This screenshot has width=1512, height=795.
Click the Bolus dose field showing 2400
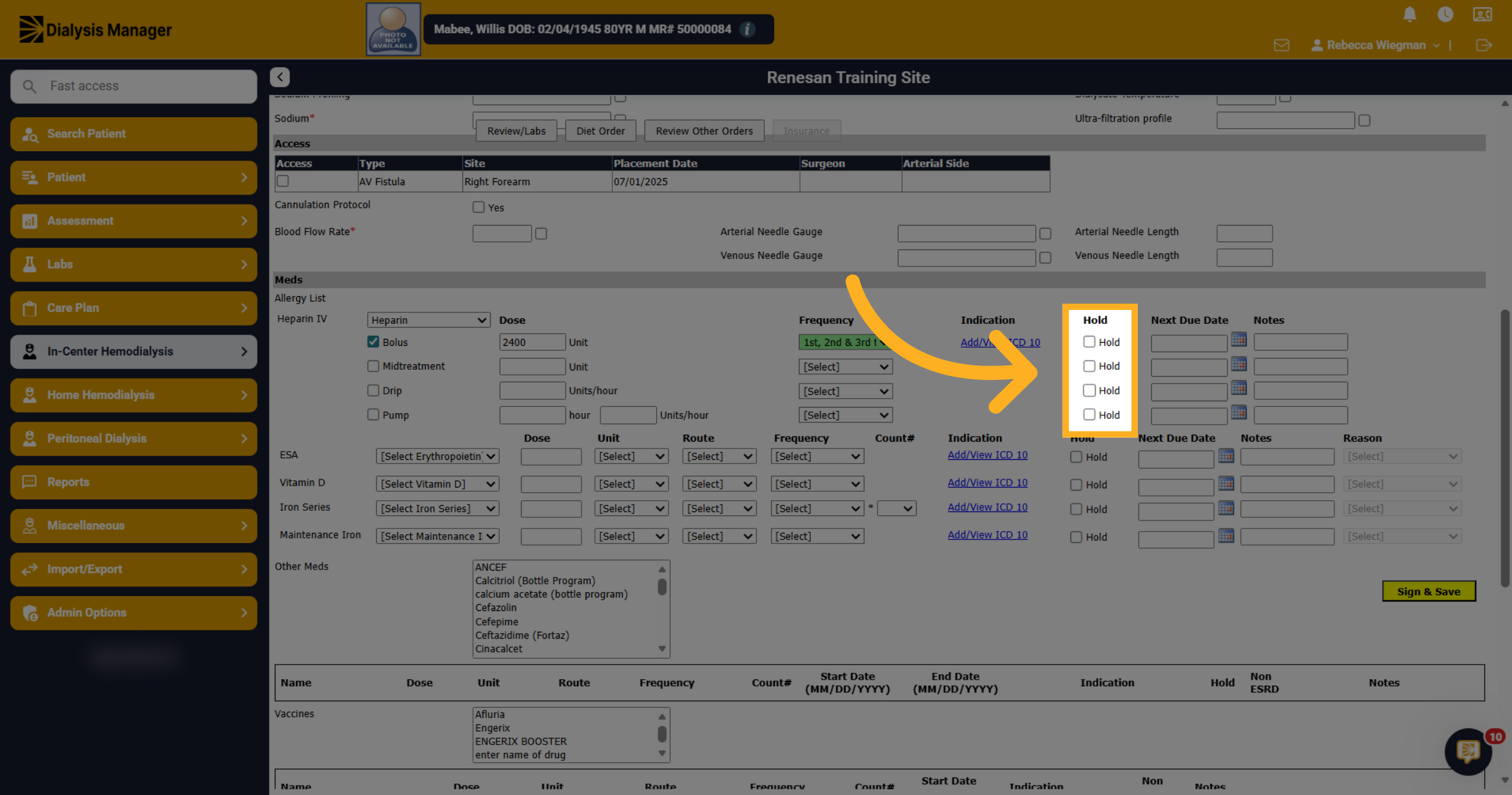(532, 342)
